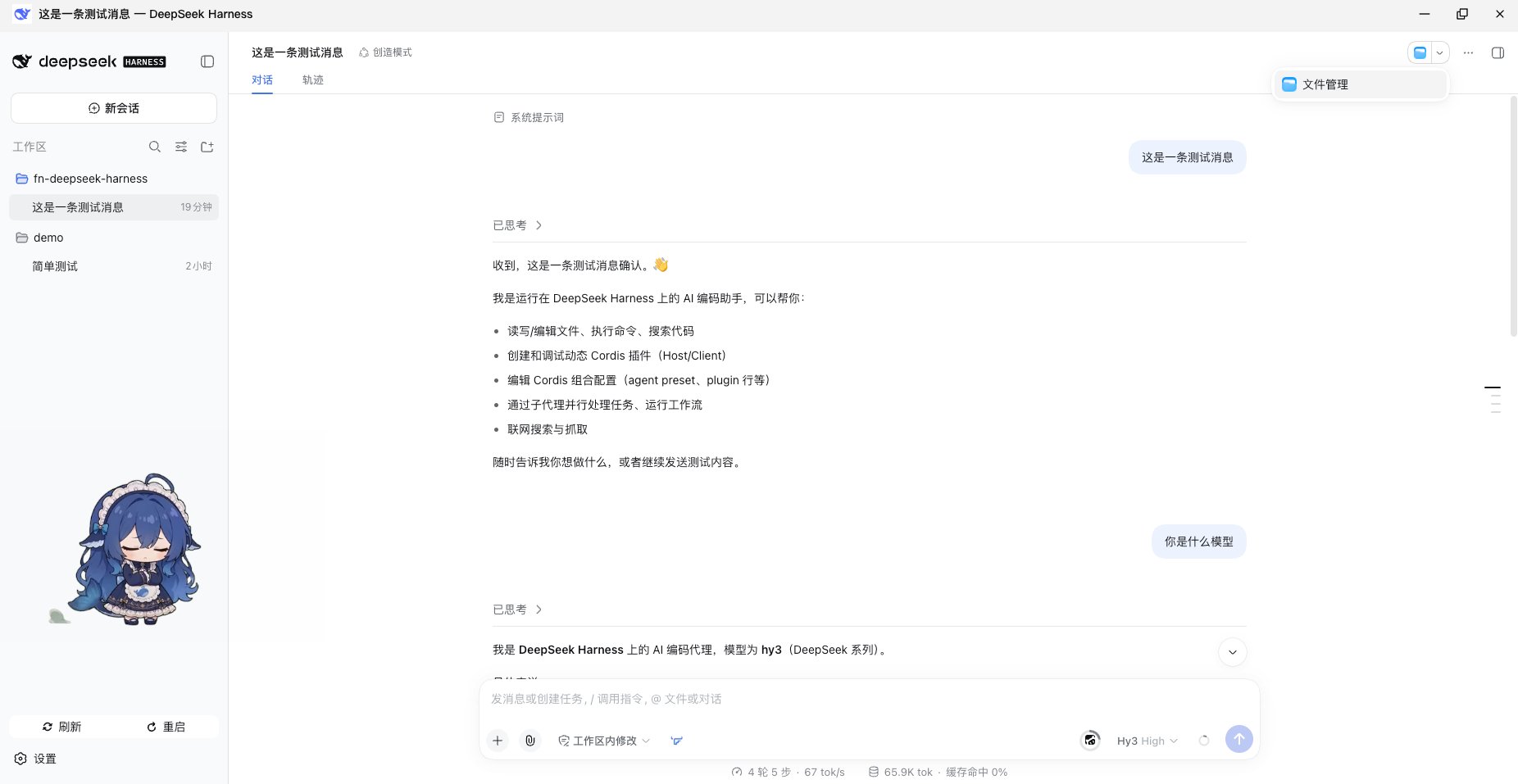Open the 工作区内修改 permission dropdown
The image size is (1518, 784).
pyautogui.click(x=604, y=741)
